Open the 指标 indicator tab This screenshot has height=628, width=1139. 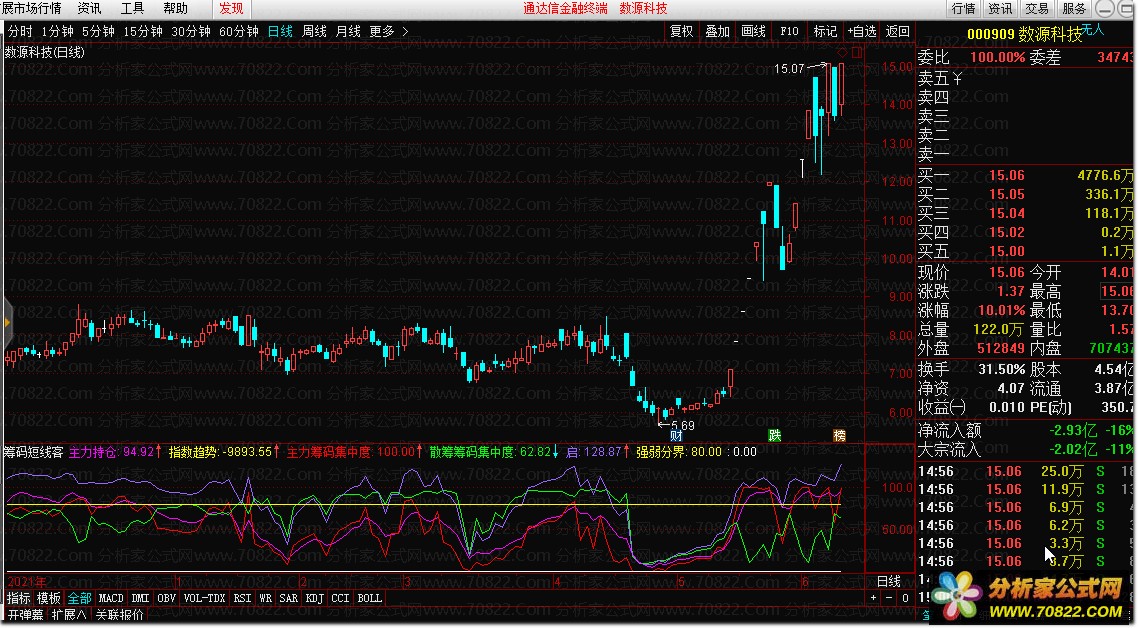(x=18, y=598)
